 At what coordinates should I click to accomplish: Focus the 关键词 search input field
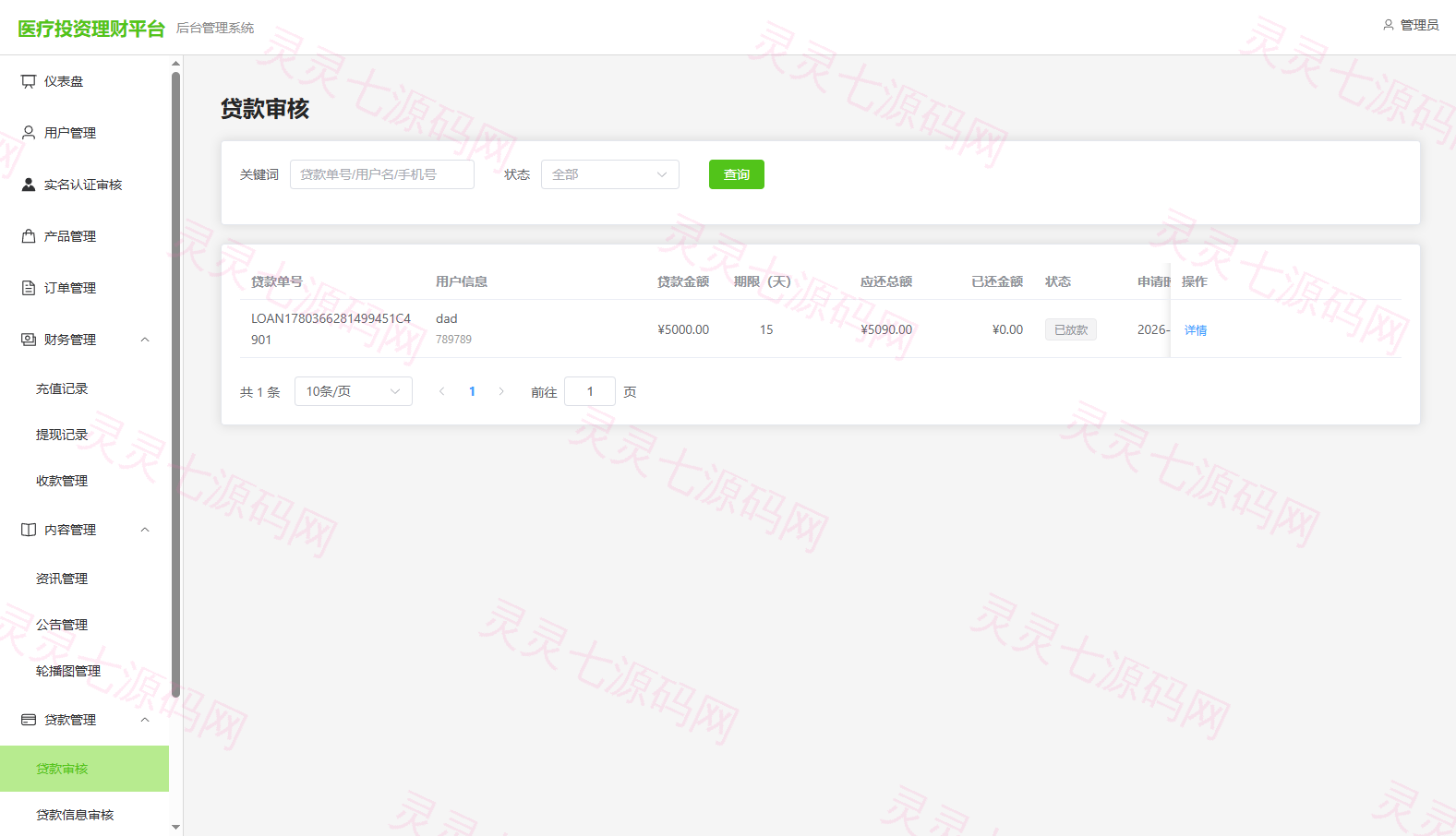pyautogui.click(x=382, y=174)
